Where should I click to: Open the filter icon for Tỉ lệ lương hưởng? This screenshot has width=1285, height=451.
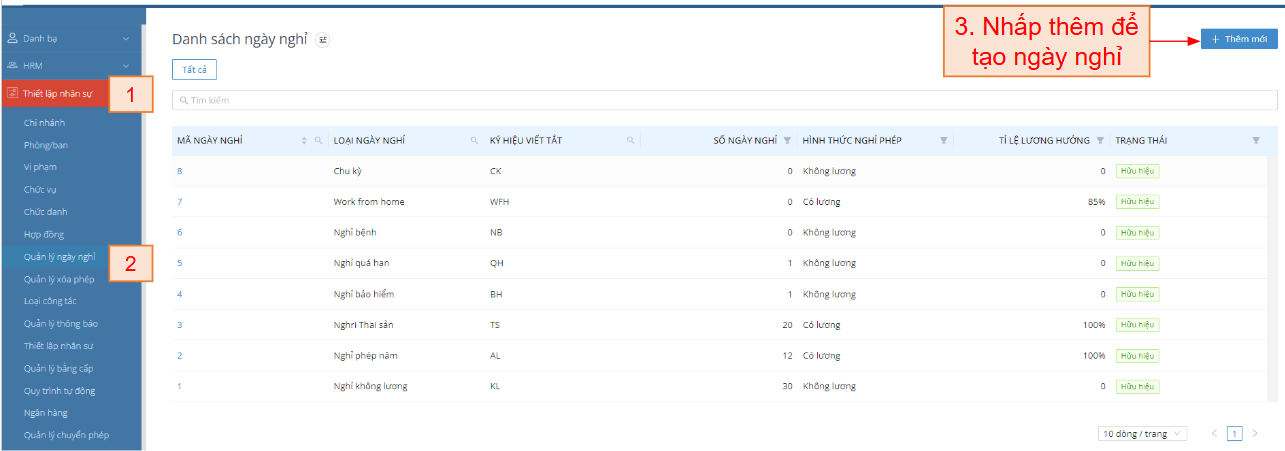click(x=1100, y=141)
